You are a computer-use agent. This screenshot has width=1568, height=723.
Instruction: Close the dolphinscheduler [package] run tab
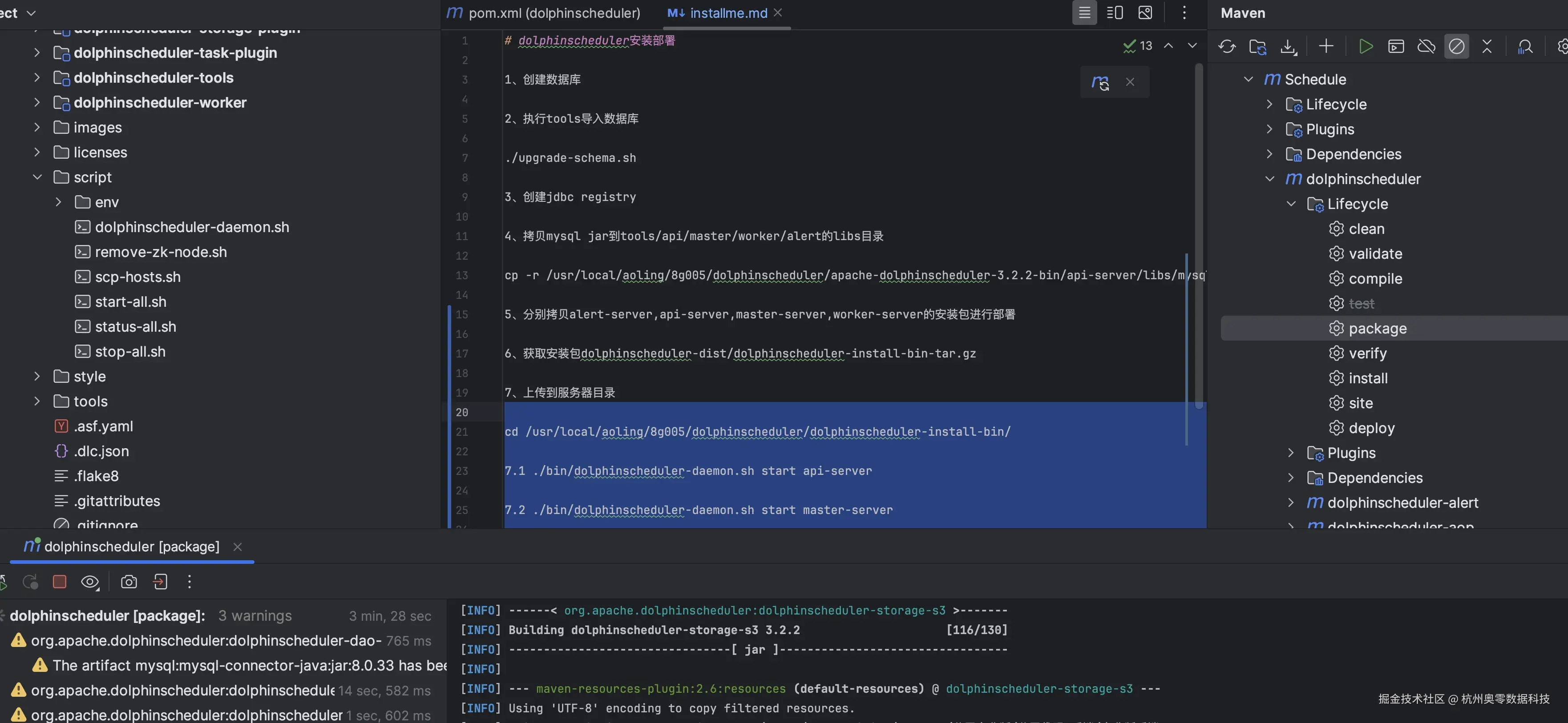coord(238,546)
